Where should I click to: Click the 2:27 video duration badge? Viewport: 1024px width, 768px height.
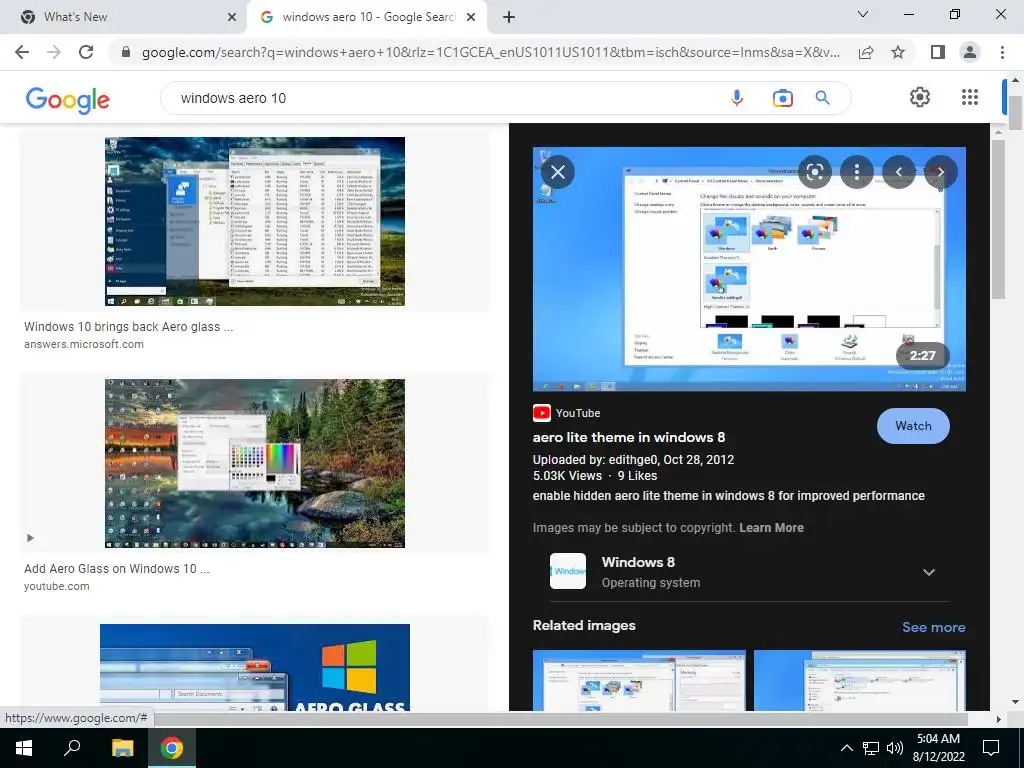922,355
